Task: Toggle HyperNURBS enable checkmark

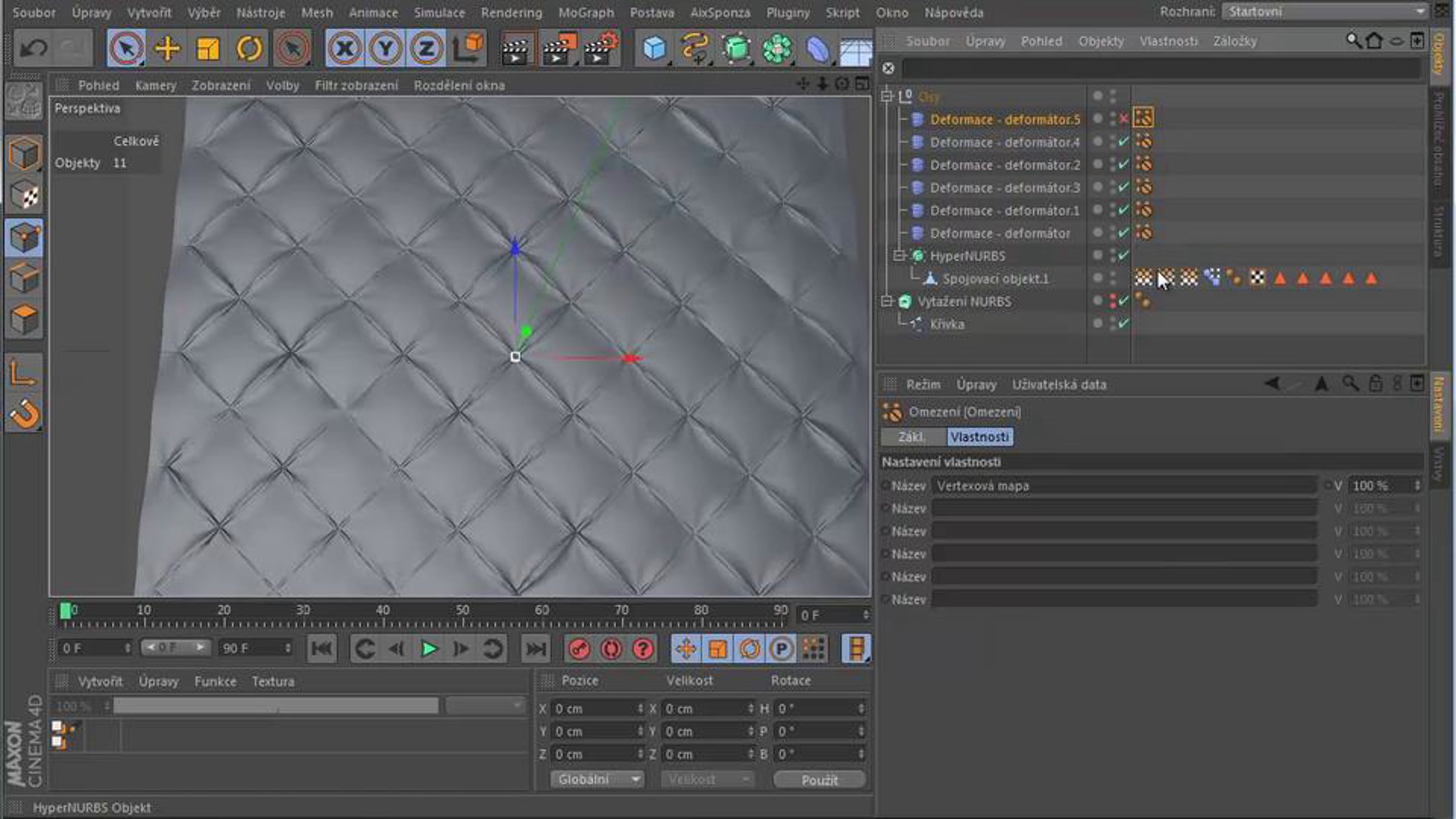Action: click(x=1124, y=255)
